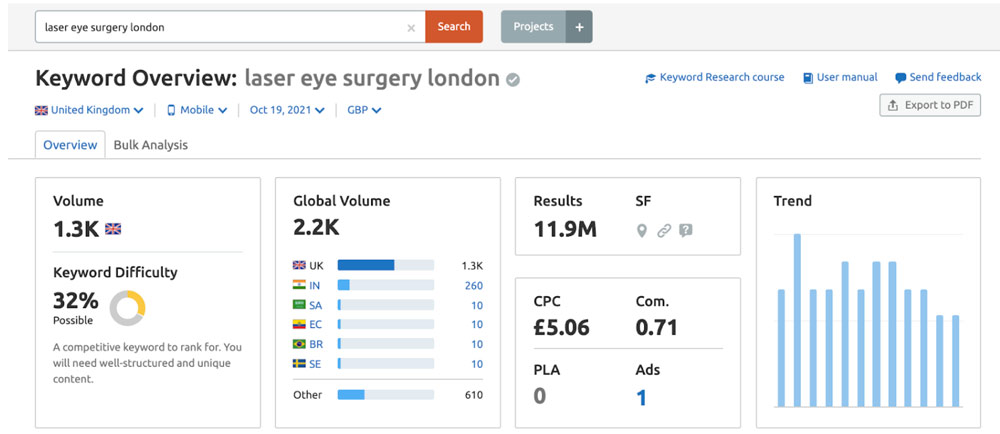Image resolution: width=1000 pixels, height=434 pixels.
Task: Open the Mobile device dropdown
Action: click(197, 110)
